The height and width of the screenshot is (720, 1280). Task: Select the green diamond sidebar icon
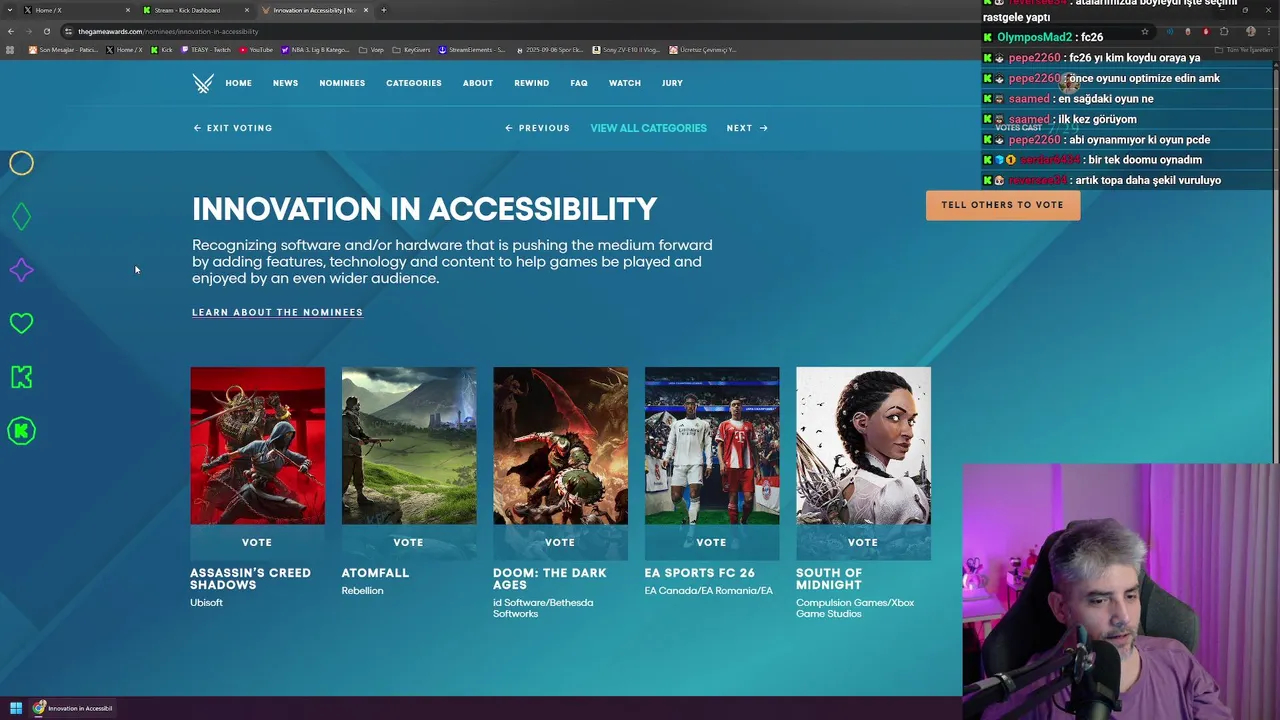click(x=21, y=216)
